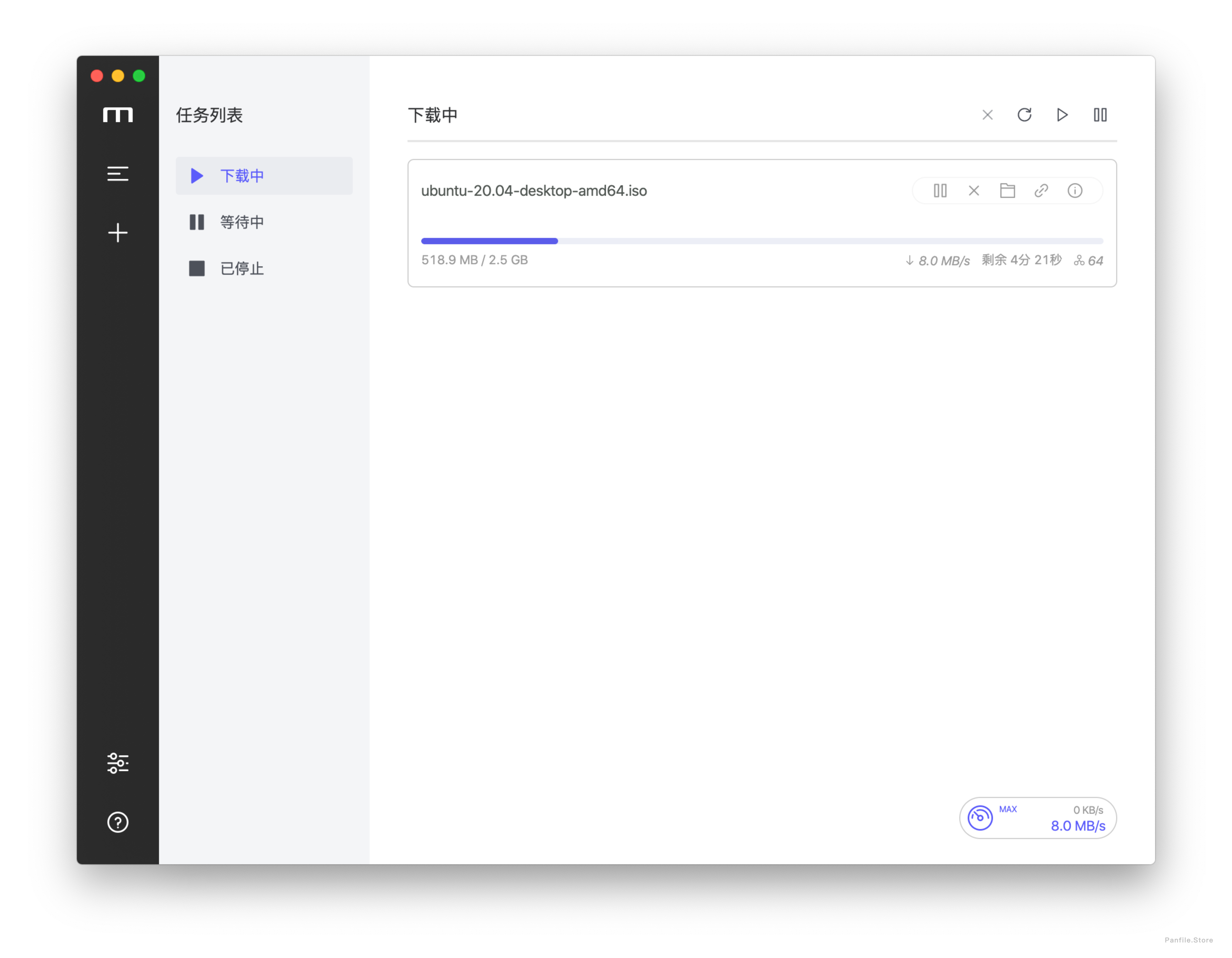
Task: Select 下载中 in the task list
Action: [x=264, y=176]
